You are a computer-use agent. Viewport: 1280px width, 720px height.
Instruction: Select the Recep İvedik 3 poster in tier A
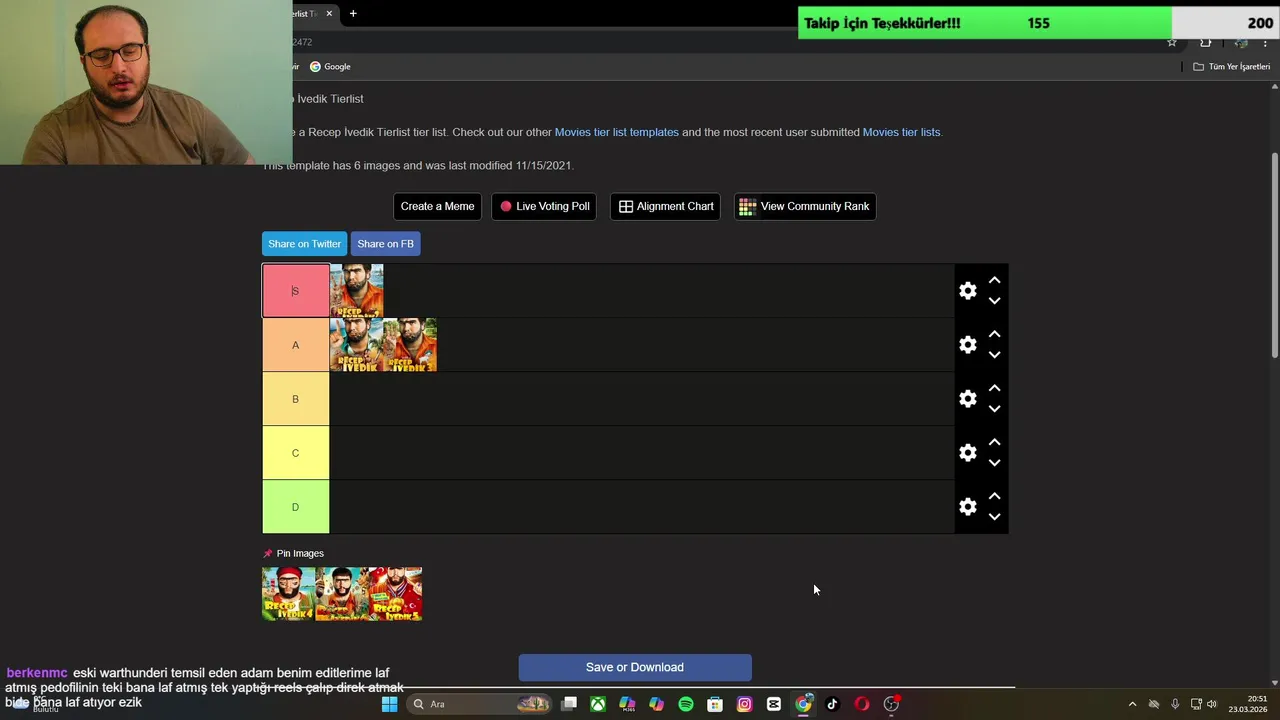pyautogui.click(x=410, y=345)
